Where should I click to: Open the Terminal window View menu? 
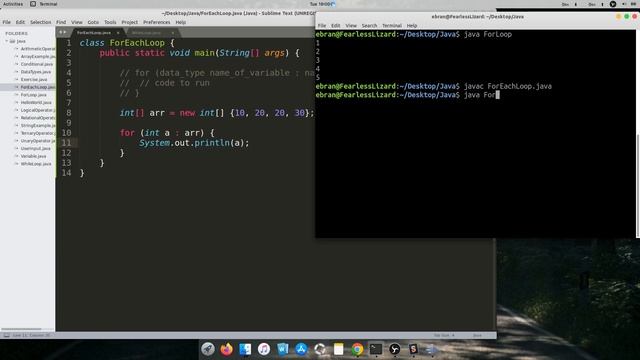[x=351, y=25]
